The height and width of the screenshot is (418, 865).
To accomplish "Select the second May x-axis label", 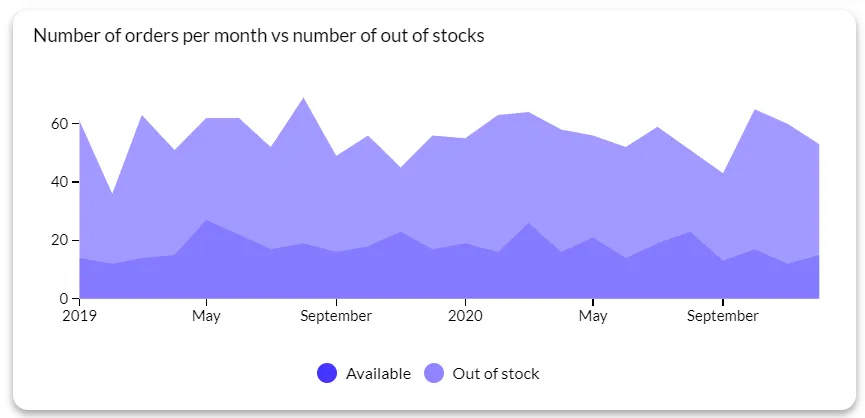I will tap(593, 316).
